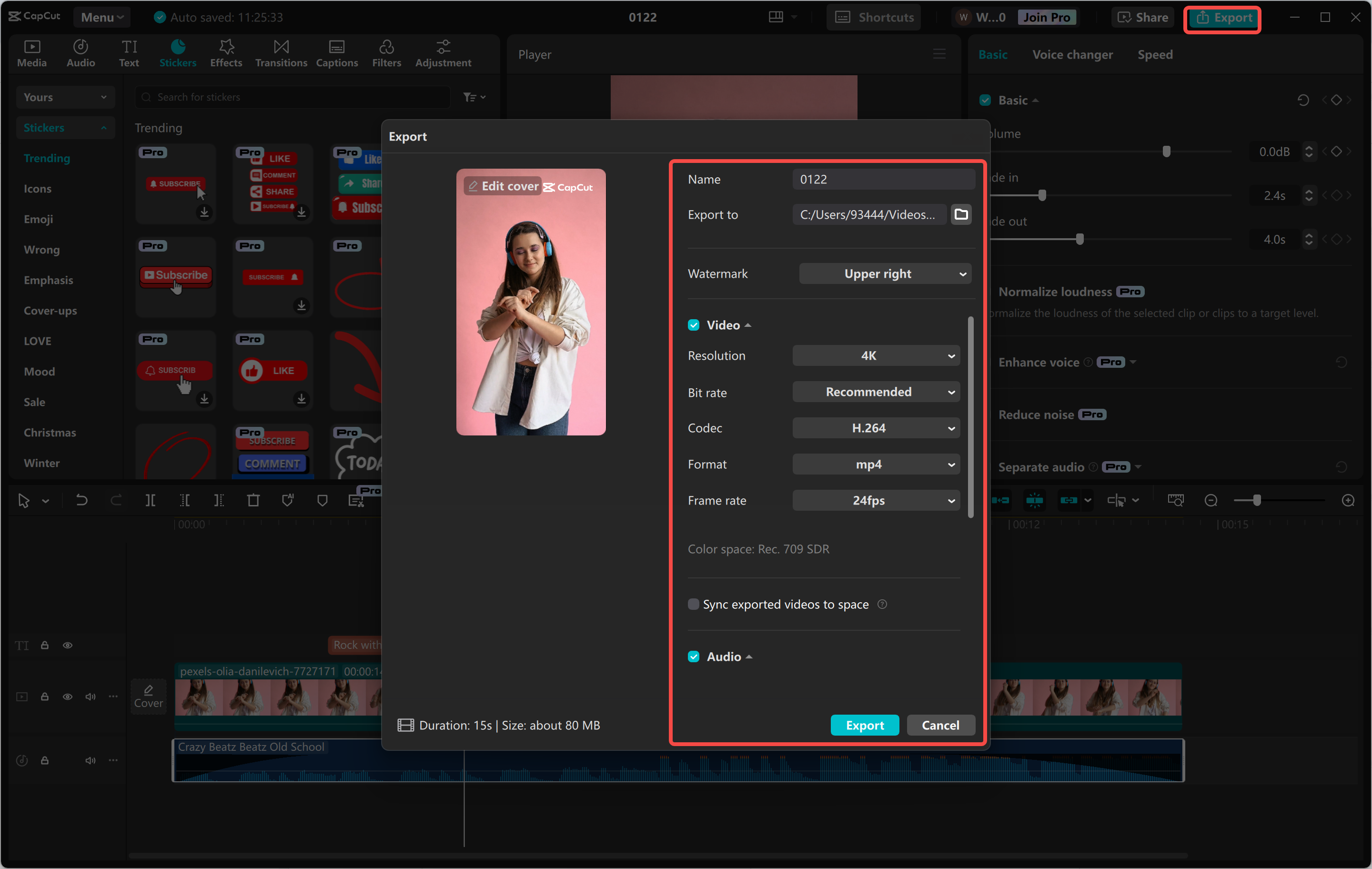Click the zoom in timeline plus icon

coord(1348,500)
